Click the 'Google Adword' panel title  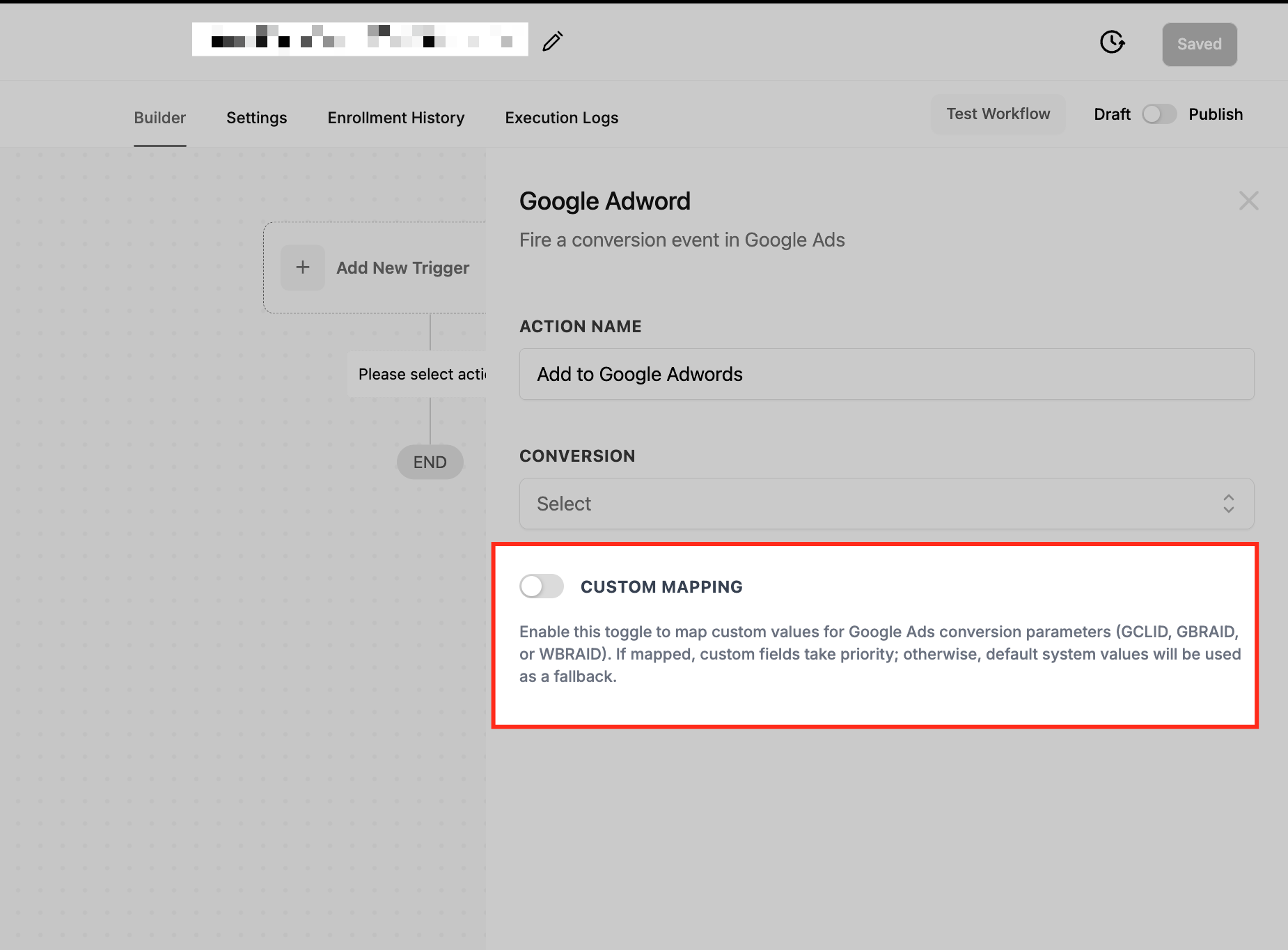point(605,201)
